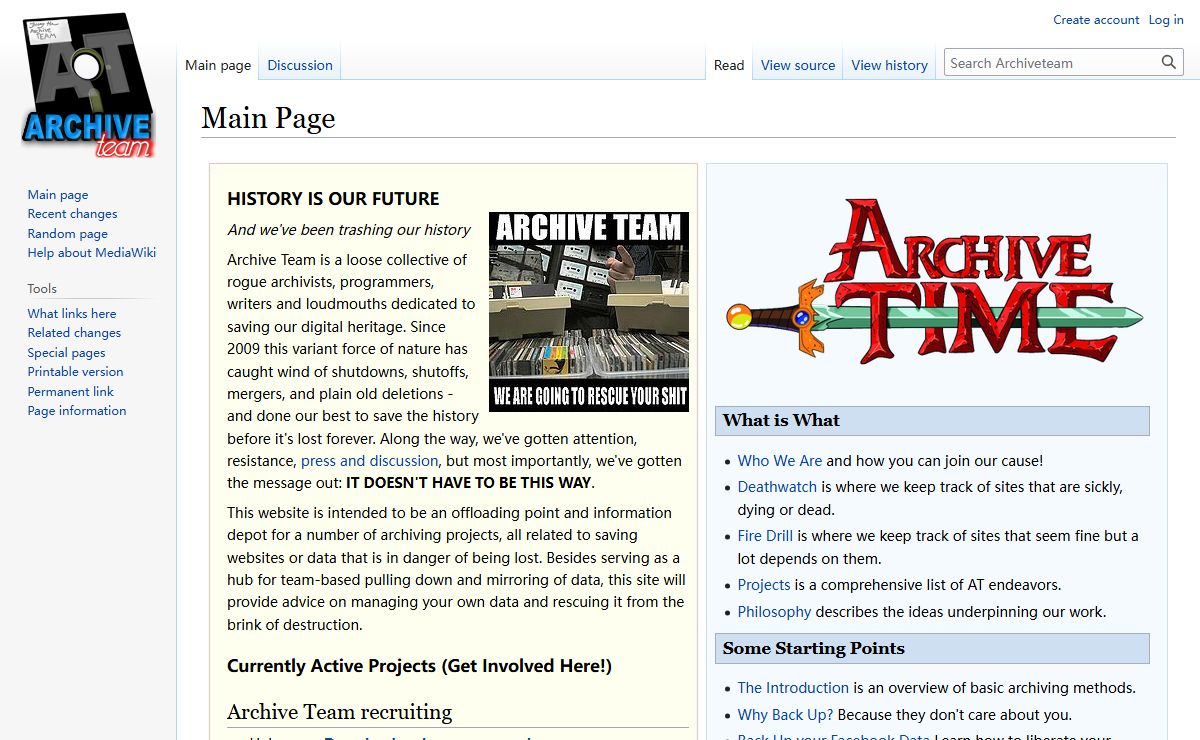This screenshot has height=740, width=1200.
Task: Open the Discussion tab
Action: [300, 65]
